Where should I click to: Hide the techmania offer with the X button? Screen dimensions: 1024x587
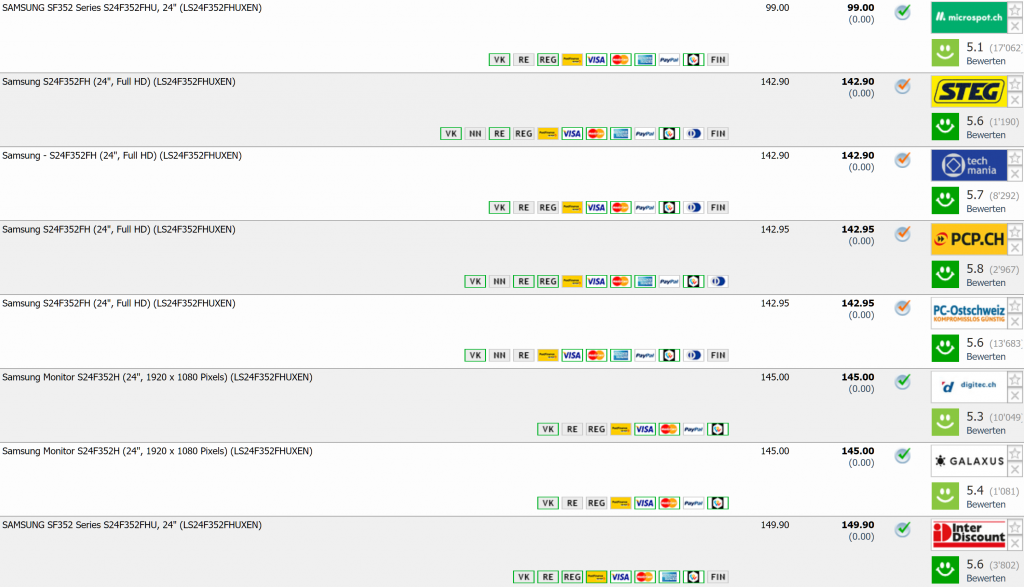point(1015,174)
